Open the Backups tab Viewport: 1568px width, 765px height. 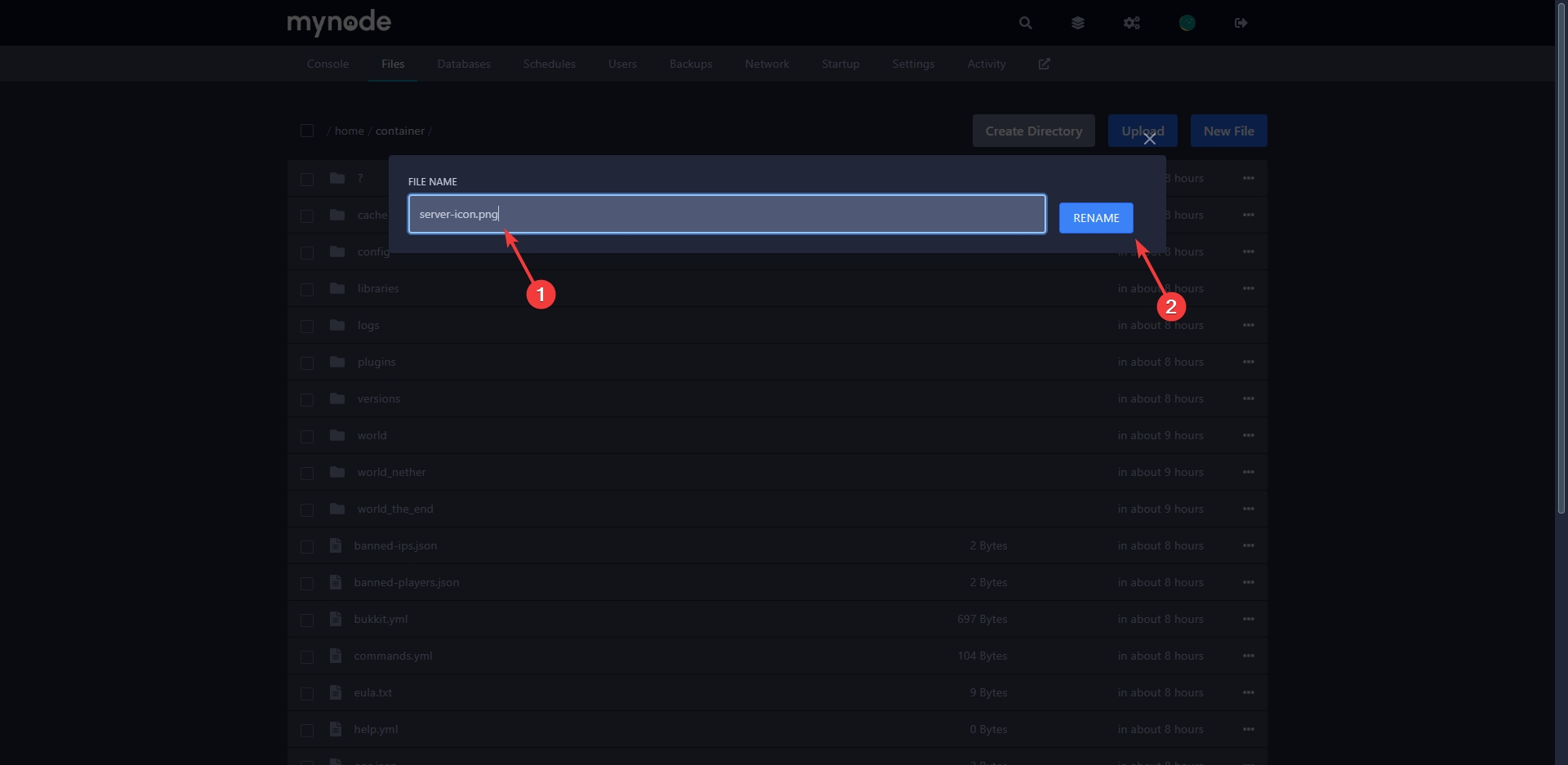point(690,64)
